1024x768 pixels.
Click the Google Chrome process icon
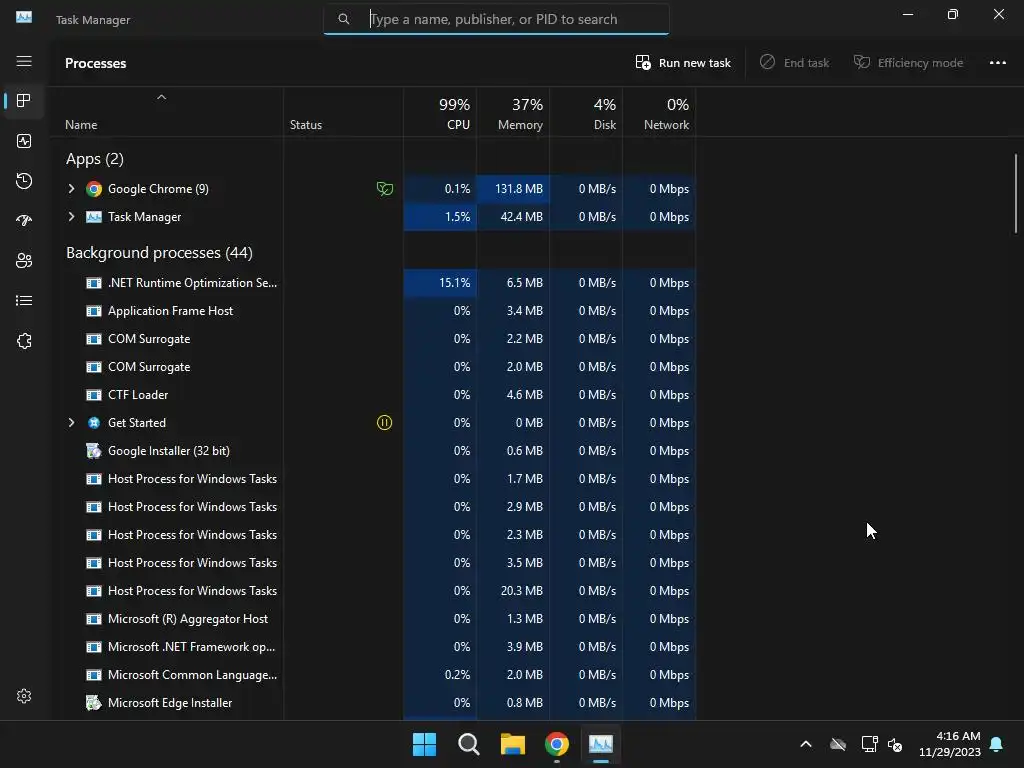coord(94,189)
